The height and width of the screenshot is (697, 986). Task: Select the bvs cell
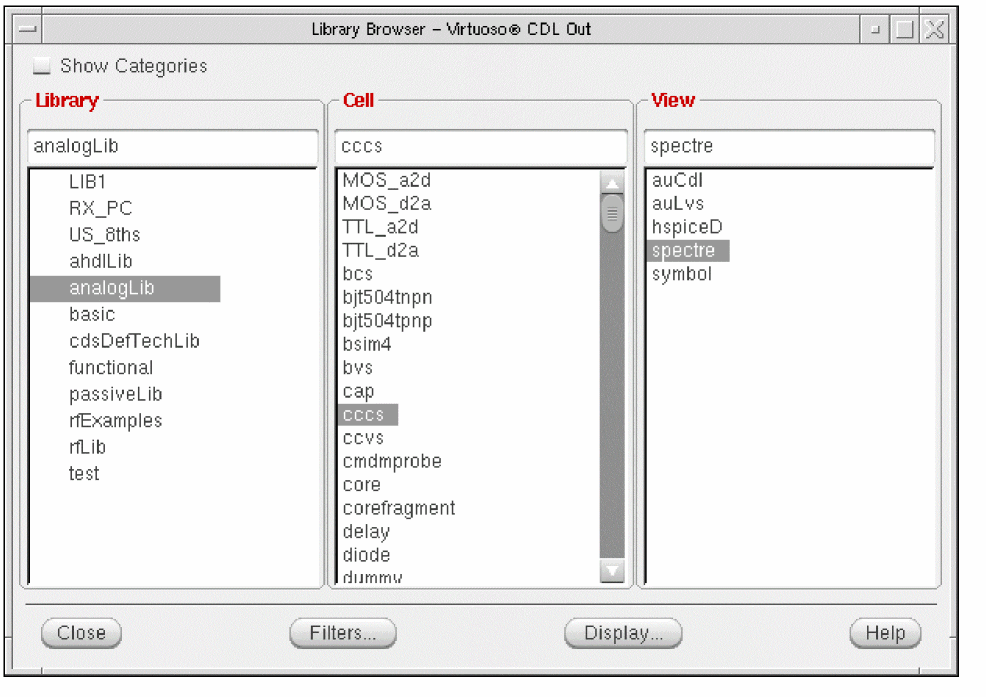pos(357,368)
